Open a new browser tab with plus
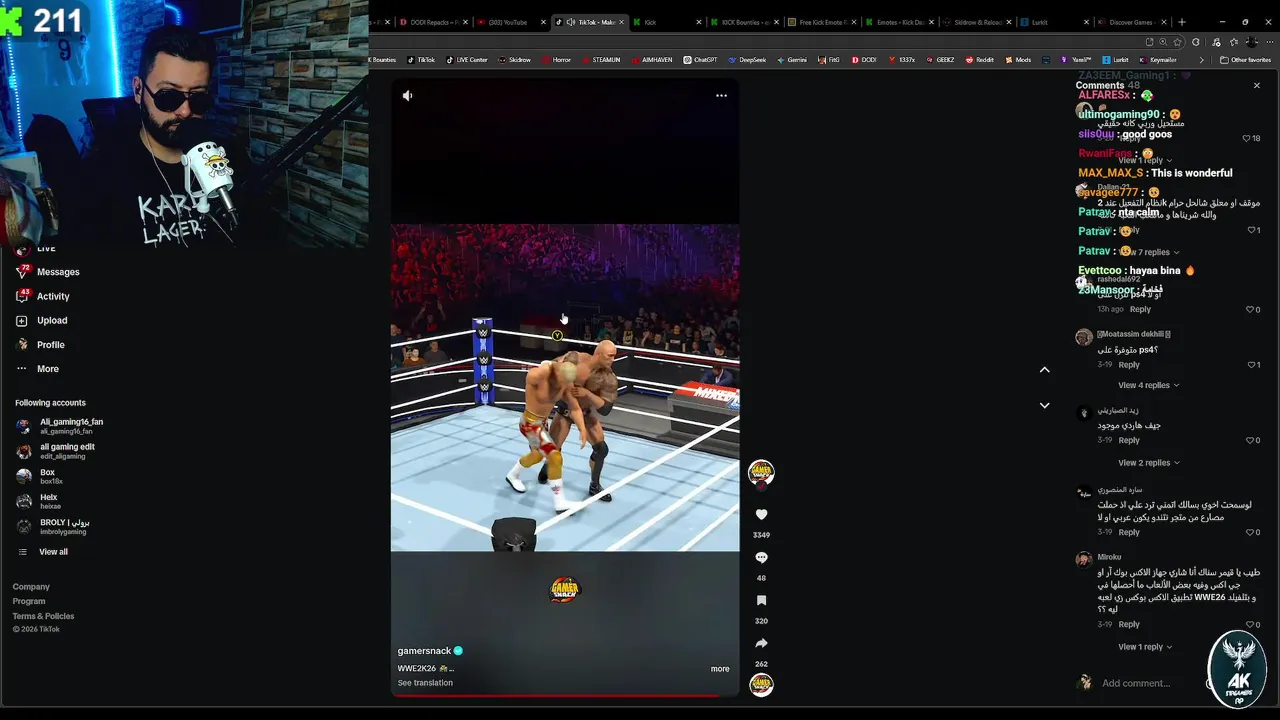The image size is (1280, 720). point(1182,22)
